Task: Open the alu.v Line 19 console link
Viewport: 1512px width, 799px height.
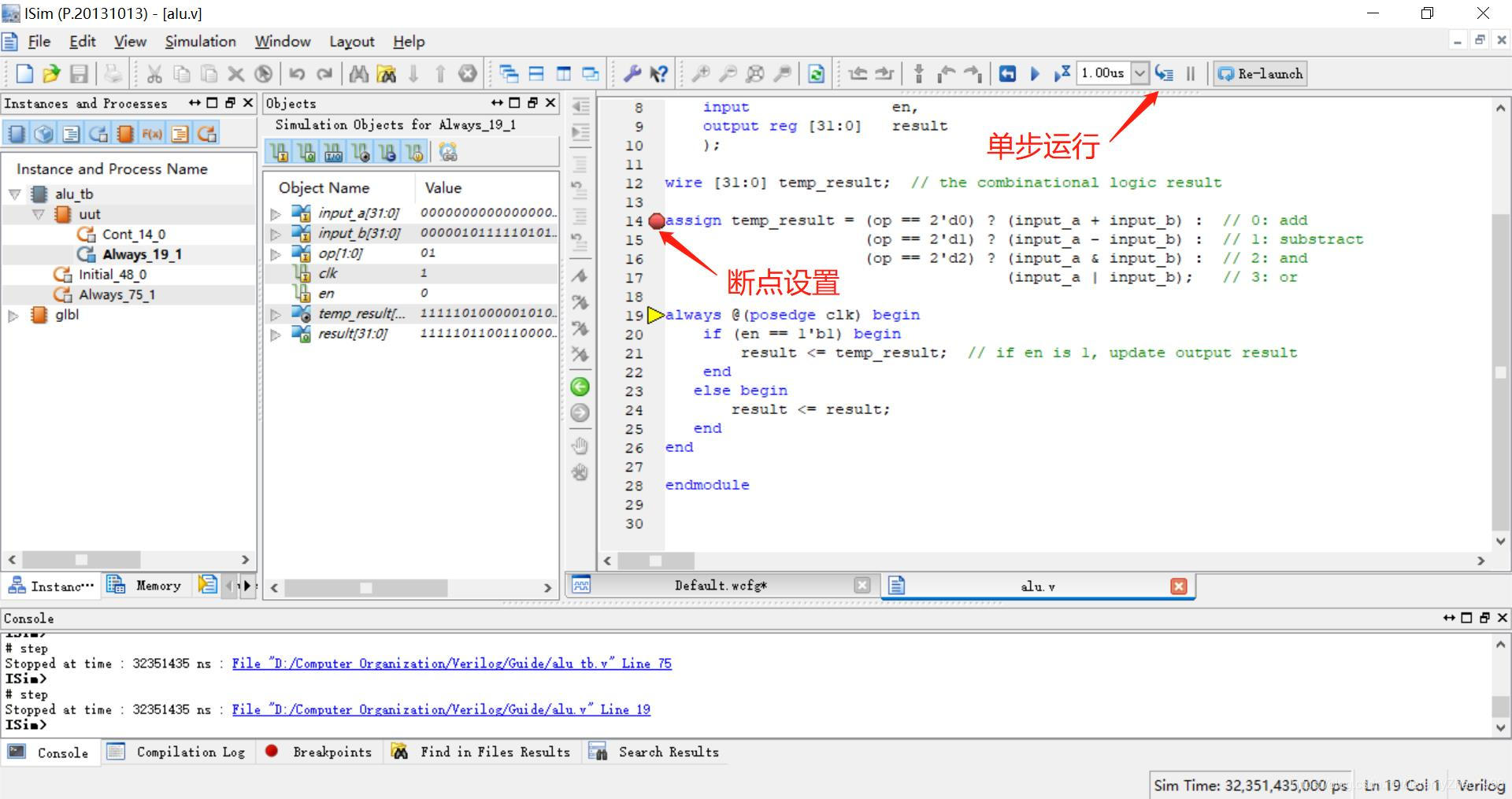Action: pos(441,709)
